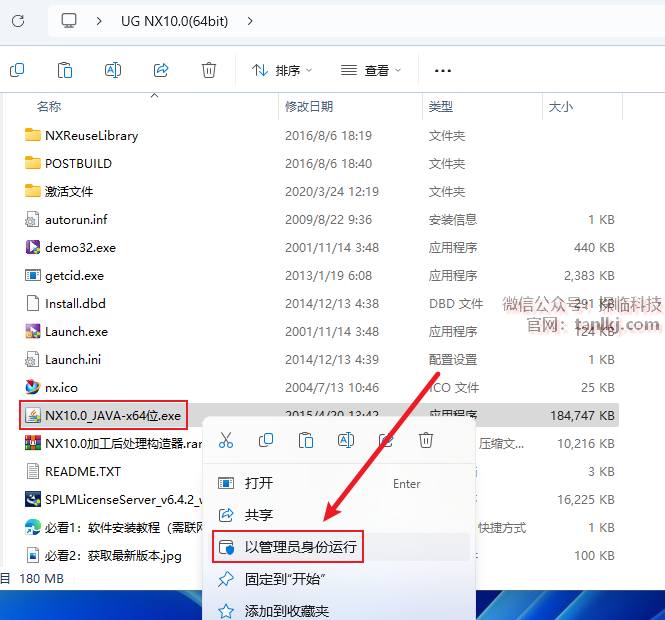Click the NX10.0_JAVA-x64位.exe Java icon

click(33, 415)
